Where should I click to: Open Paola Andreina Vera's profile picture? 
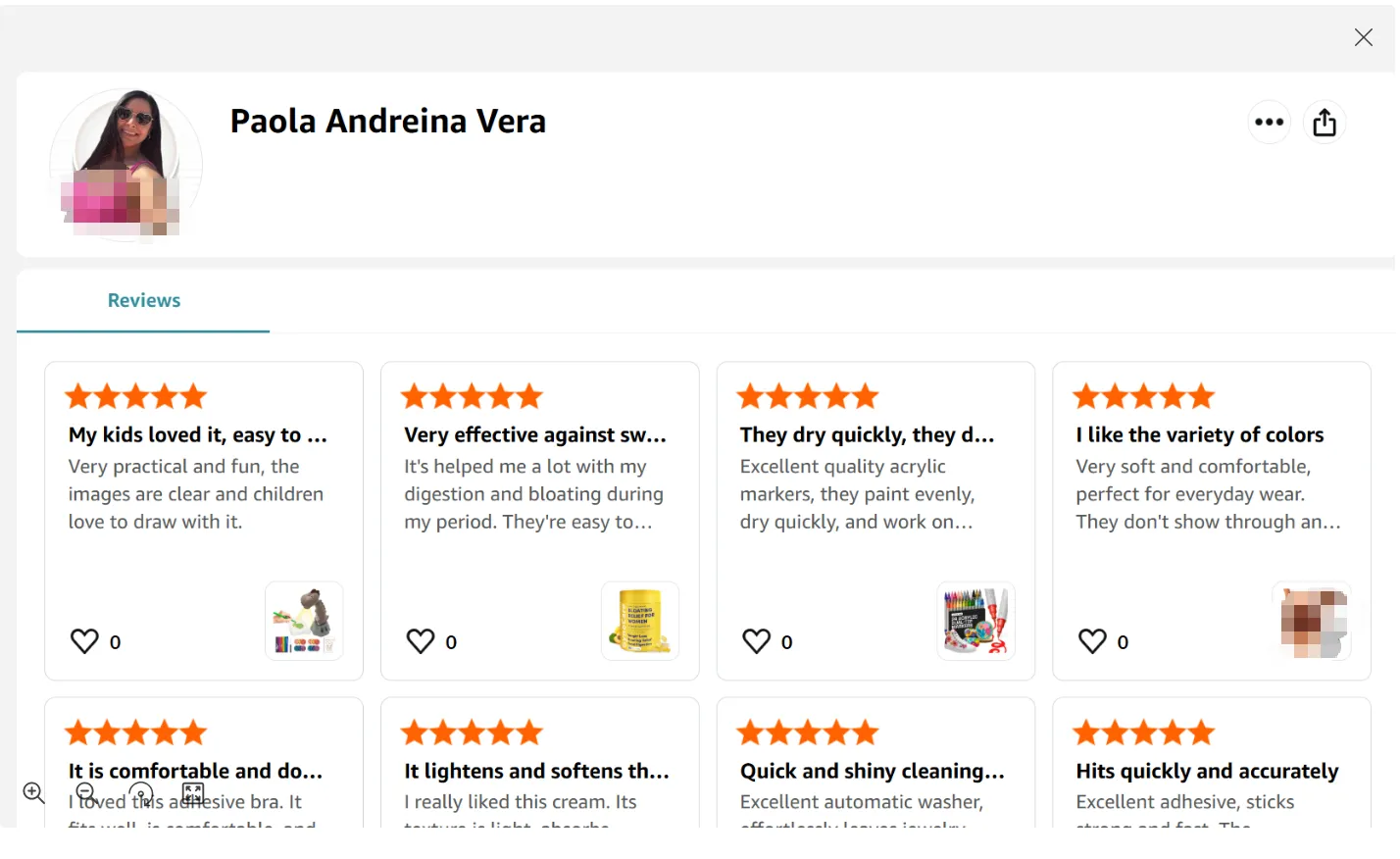125,165
